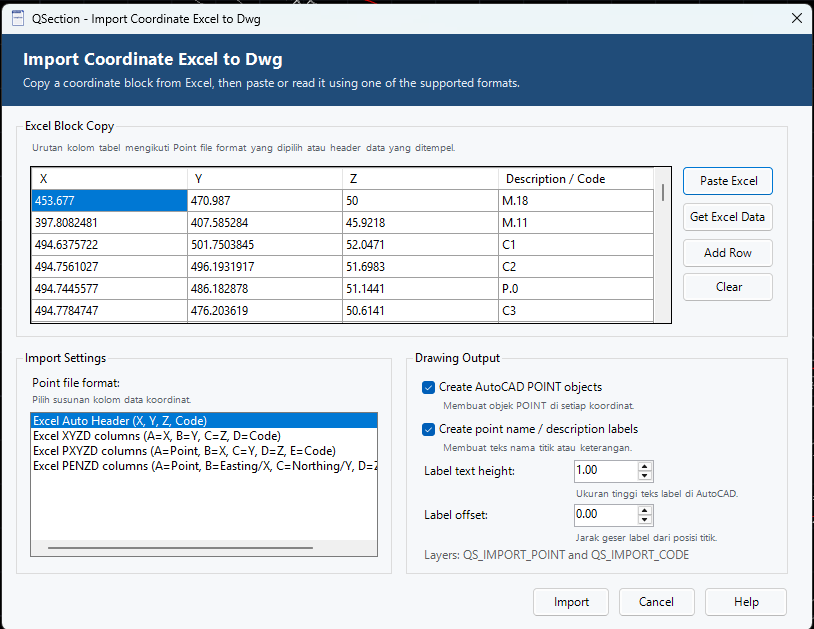This screenshot has width=814, height=629.
Task: Add a new row to the table
Action: pos(728,253)
